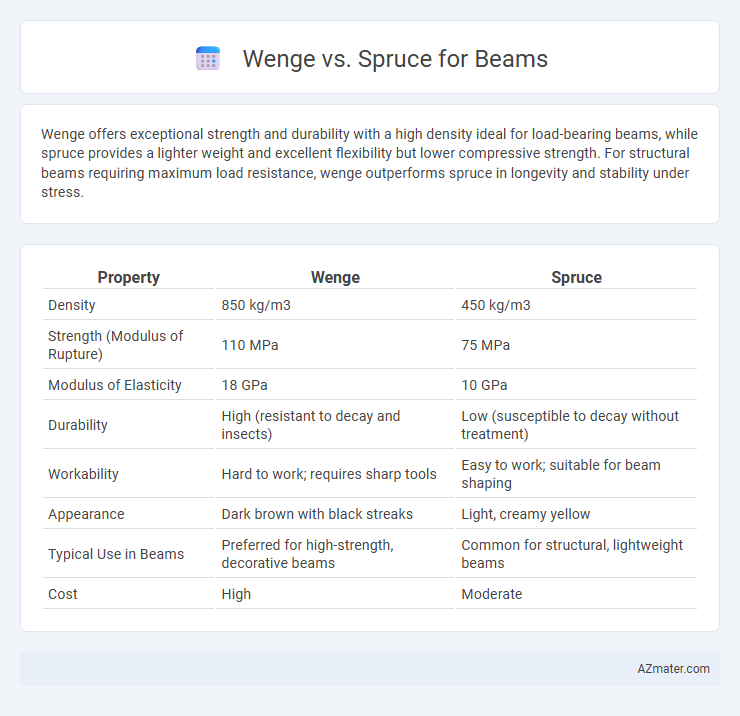Click 'Dark brown with black streaks' cell
This screenshot has width=740, height=716.
[317, 514]
